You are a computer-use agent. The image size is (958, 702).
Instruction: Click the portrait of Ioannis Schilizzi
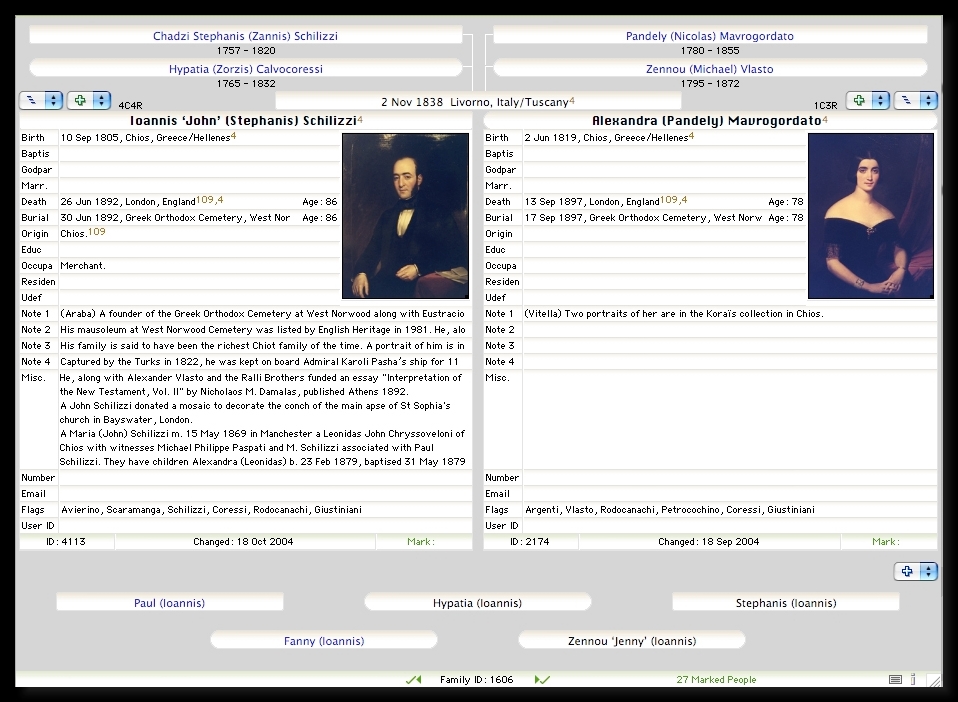[x=405, y=216]
